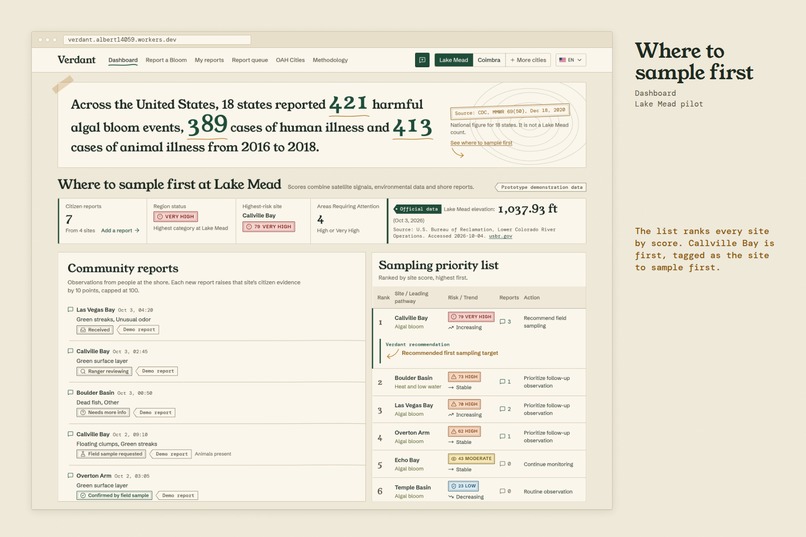
Task: Click the Echo Bay 43 MODERATE badge
Action: tap(471, 458)
